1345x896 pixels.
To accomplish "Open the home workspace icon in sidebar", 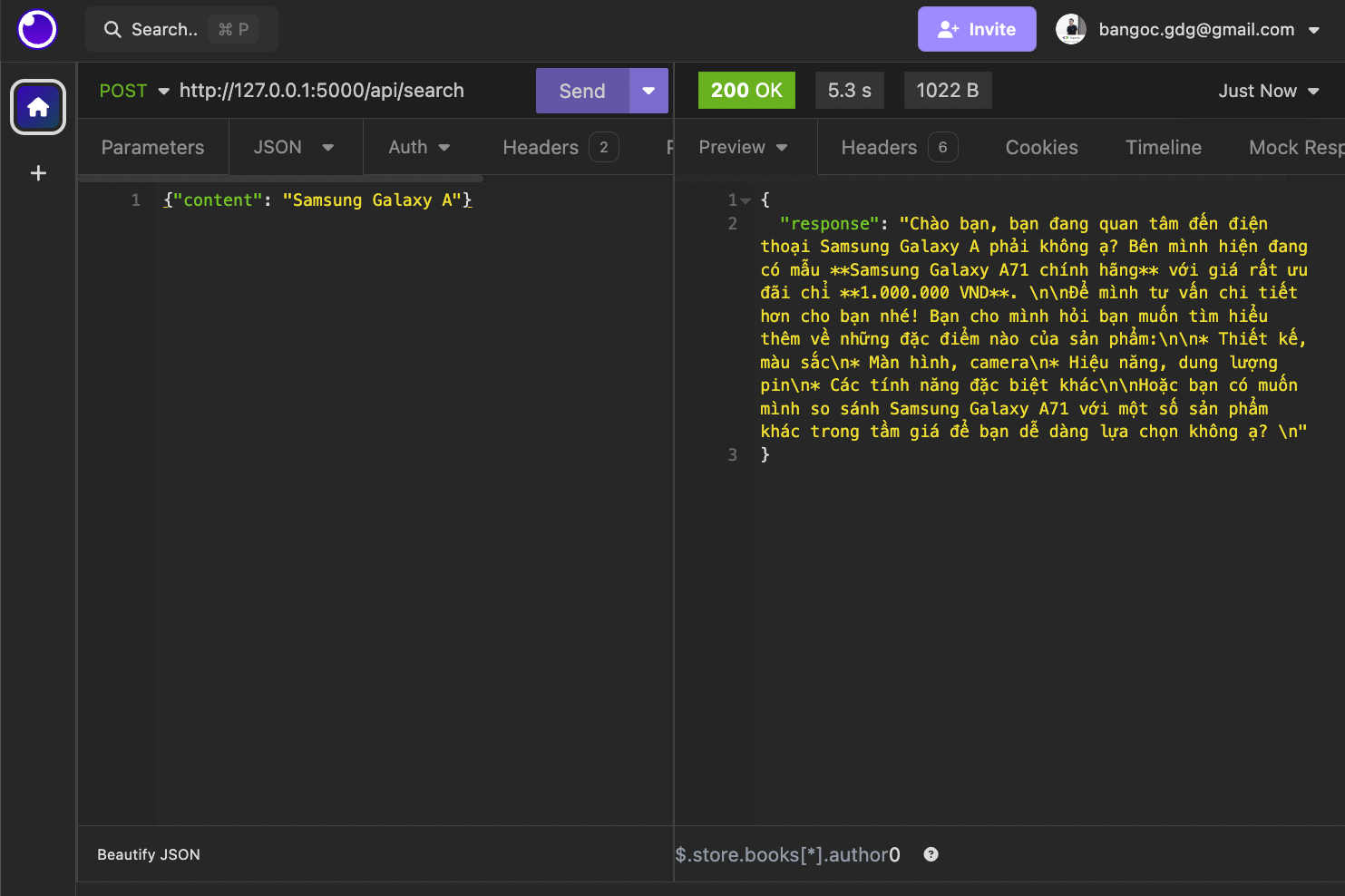I will click(38, 108).
